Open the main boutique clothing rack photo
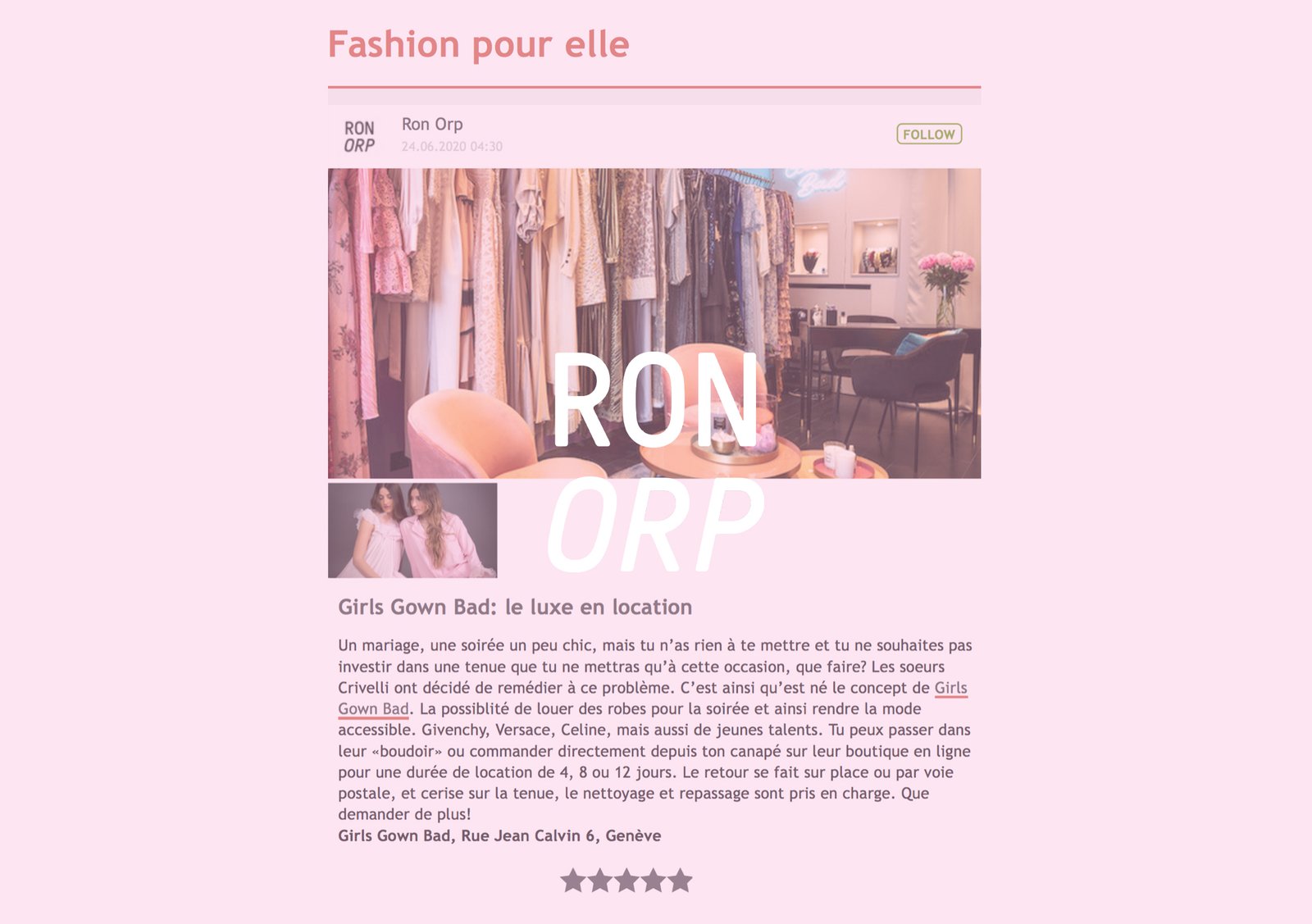 (x=654, y=323)
